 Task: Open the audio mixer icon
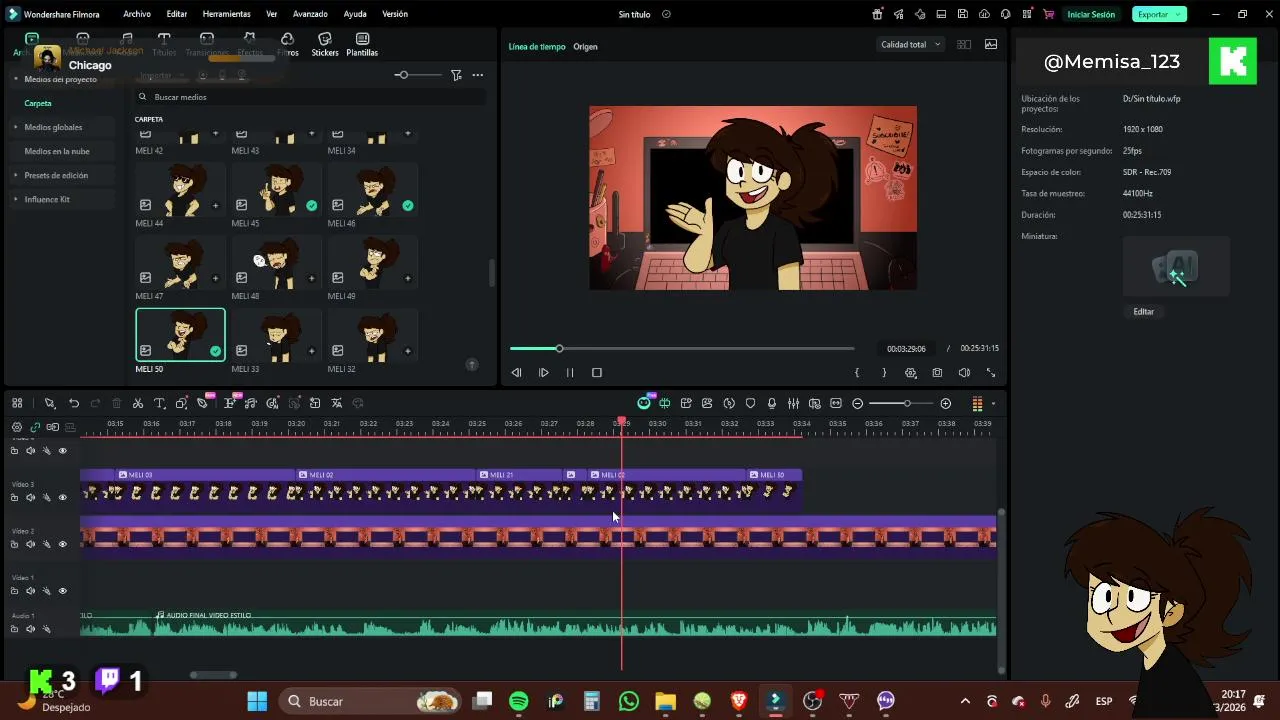(x=793, y=403)
